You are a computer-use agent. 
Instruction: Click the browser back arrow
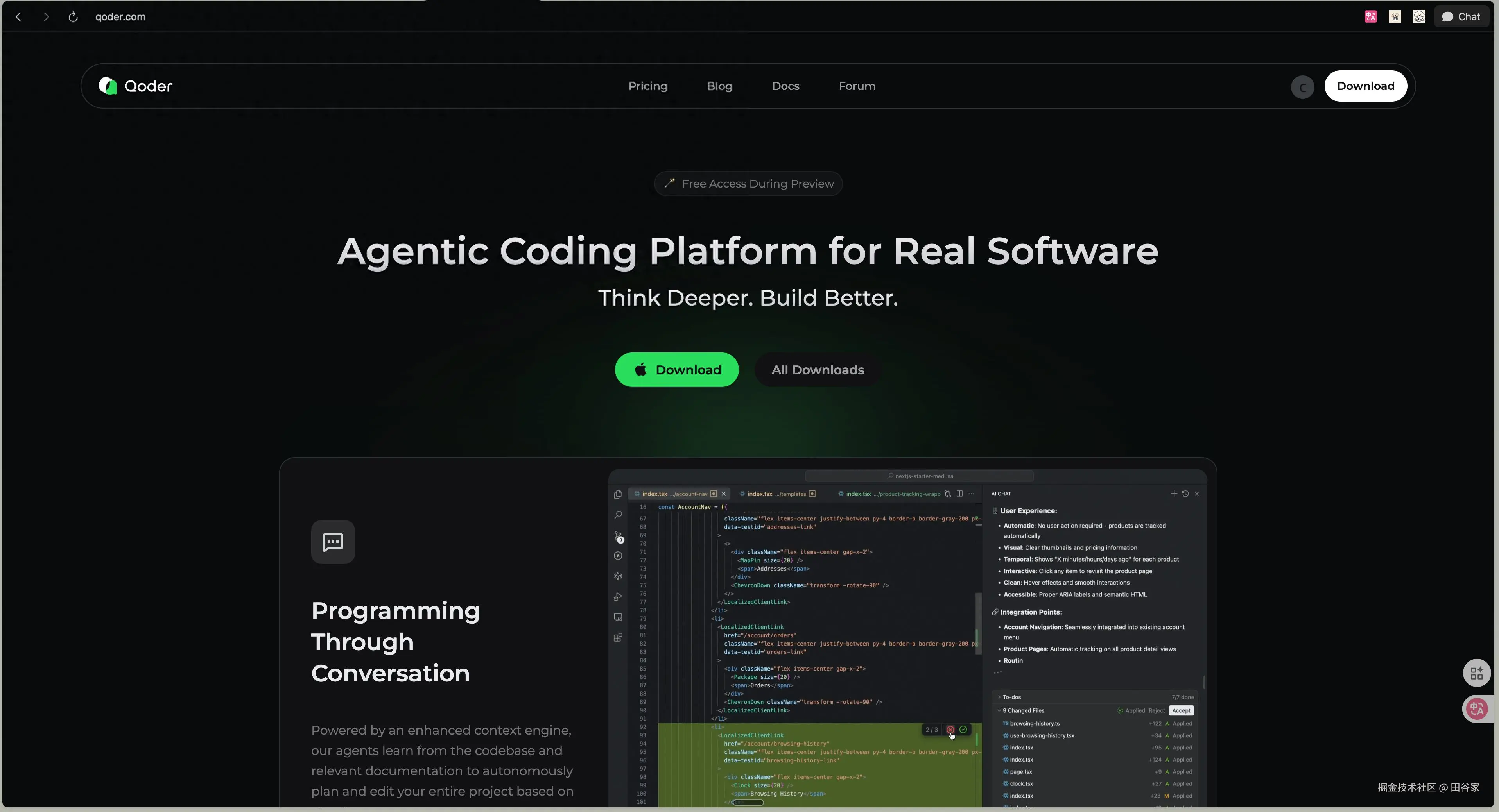point(19,17)
